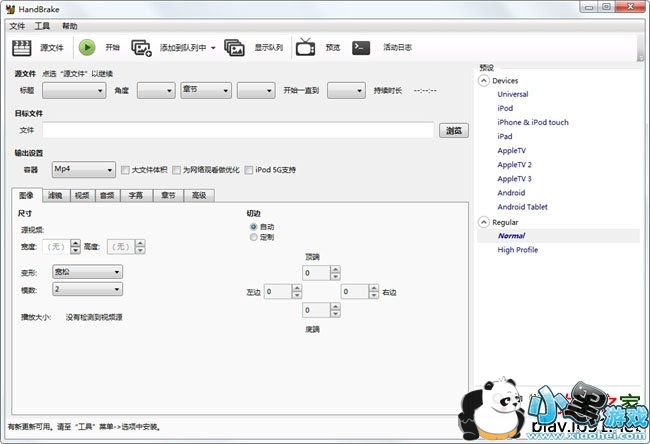Open the 工具 menu

coord(42,26)
